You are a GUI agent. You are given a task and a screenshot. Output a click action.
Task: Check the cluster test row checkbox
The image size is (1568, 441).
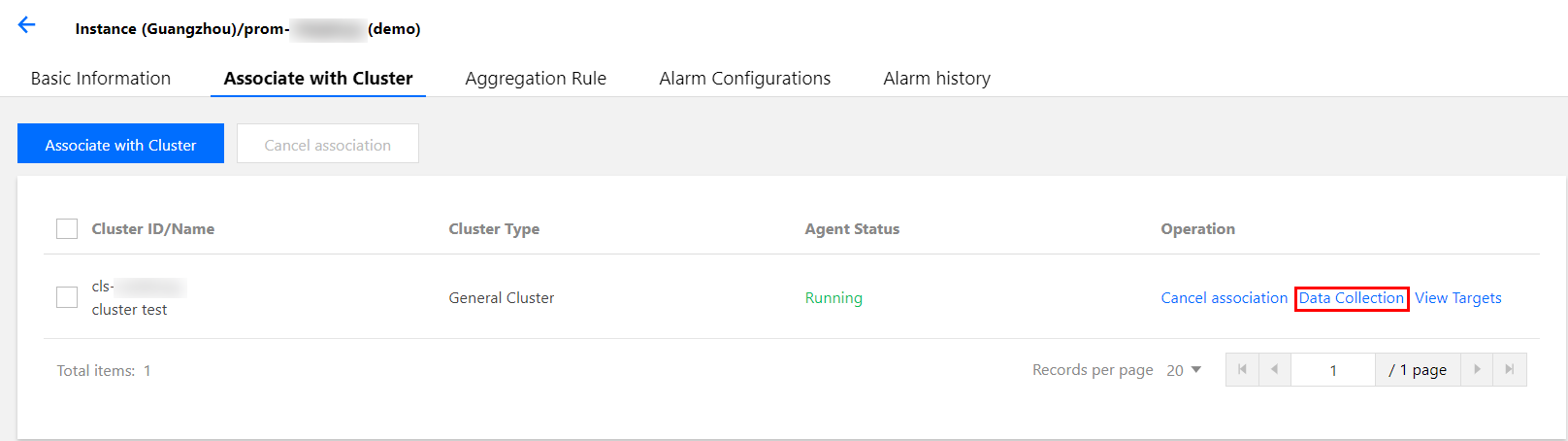pos(67,297)
